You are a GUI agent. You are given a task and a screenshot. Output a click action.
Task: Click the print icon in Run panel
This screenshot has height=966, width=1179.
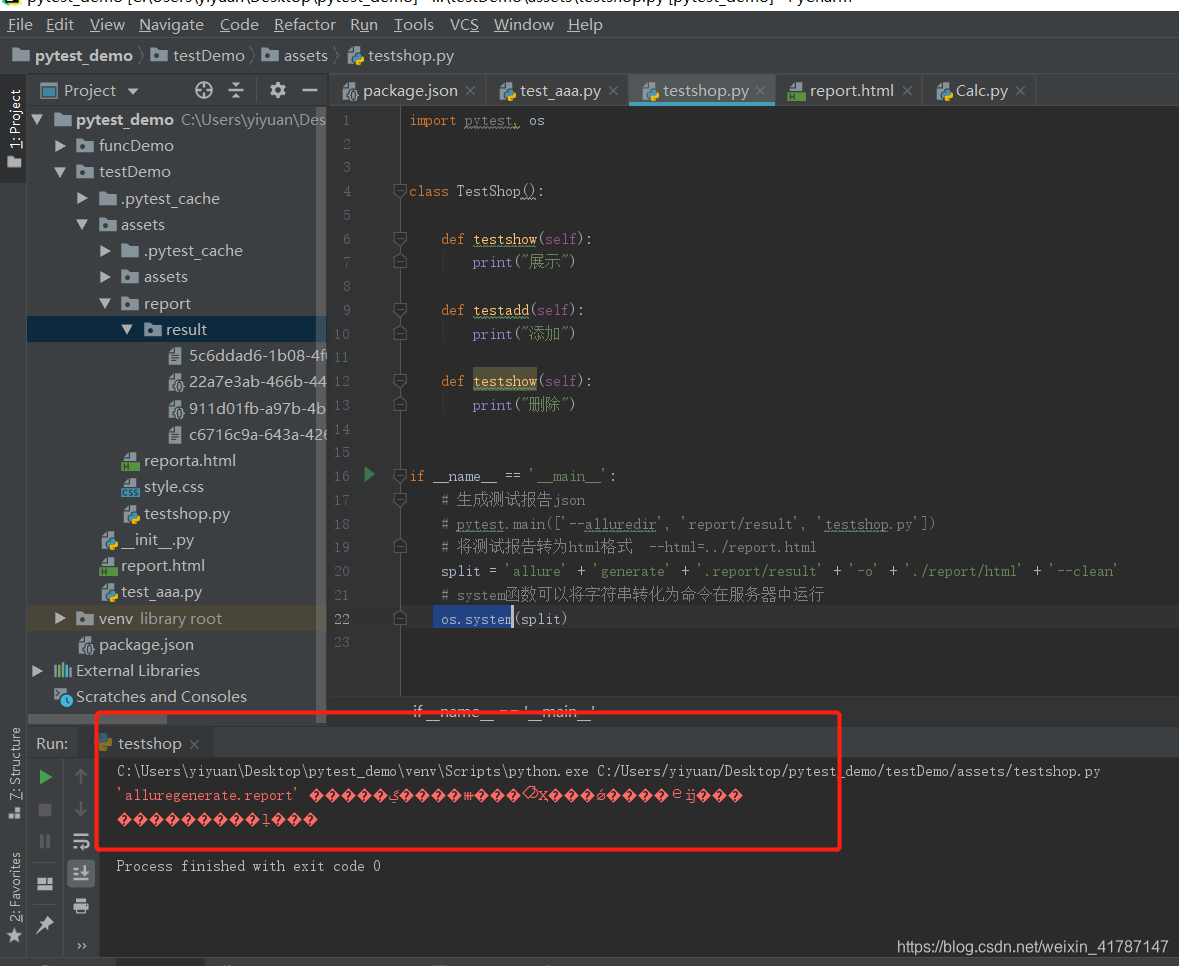81,905
